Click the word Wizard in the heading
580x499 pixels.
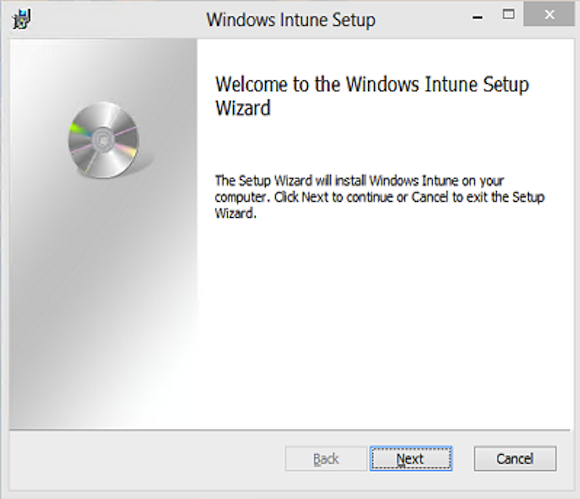(x=243, y=108)
